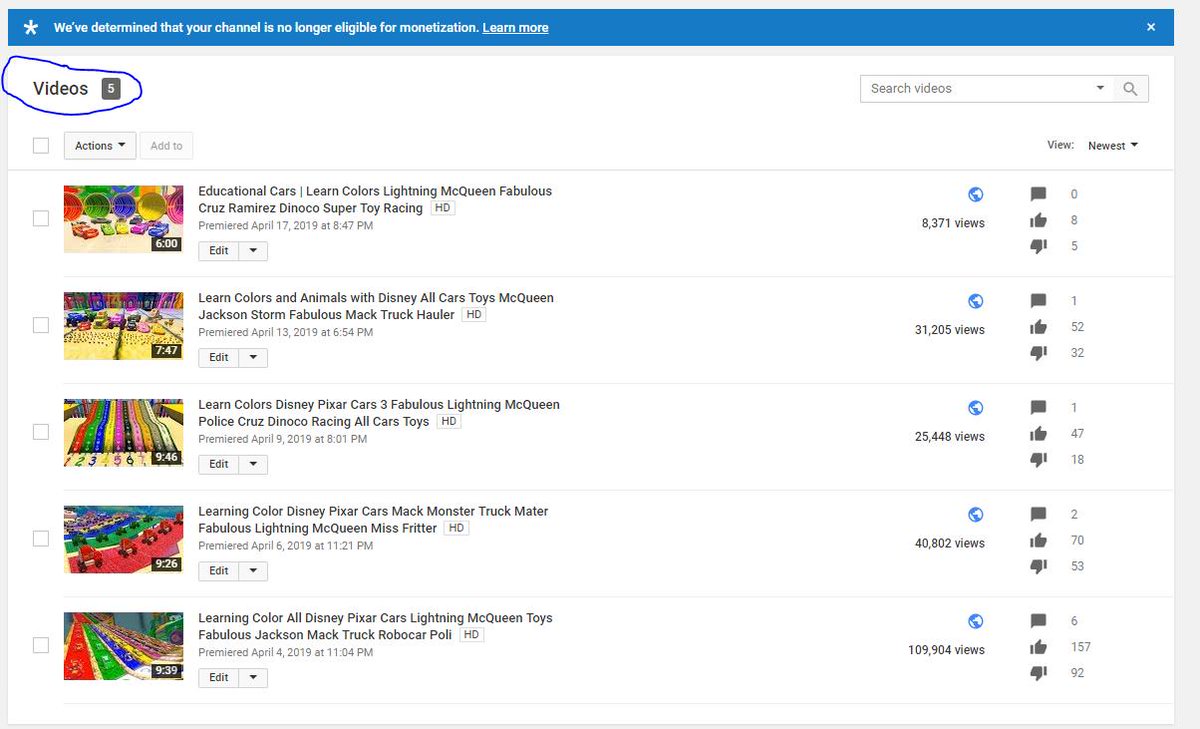Expand Edit dropdown arrow for Robocar Poli video
This screenshot has width=1200, height=729.
click(253, 678)
